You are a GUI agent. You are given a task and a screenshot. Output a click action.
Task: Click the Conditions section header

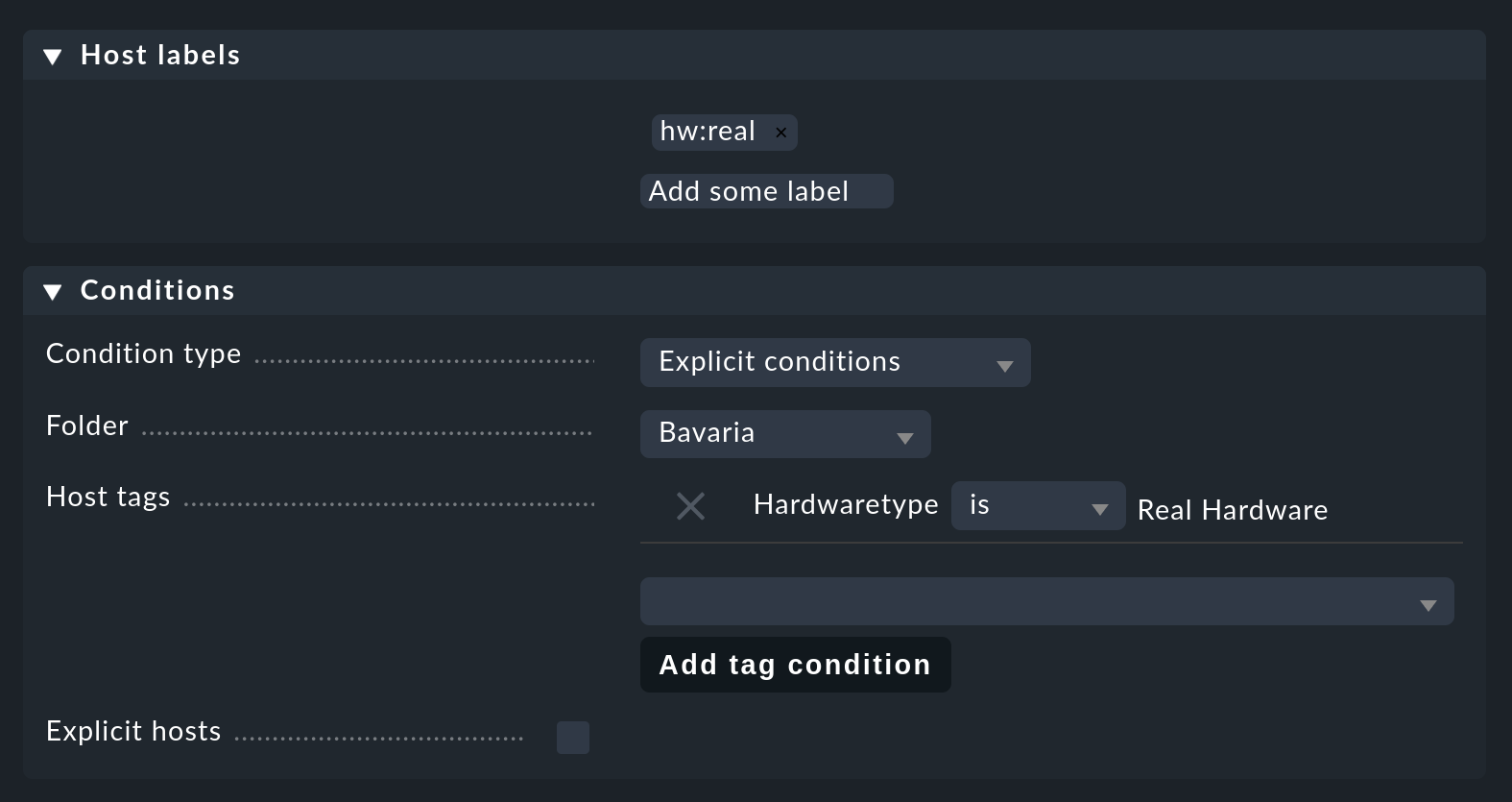157,291
